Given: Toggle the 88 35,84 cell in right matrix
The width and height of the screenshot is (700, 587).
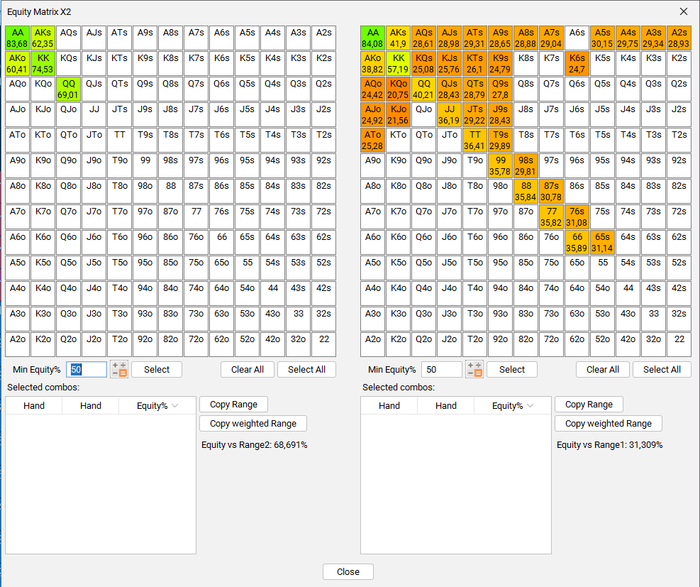Looking at the screenshot, I should coord(526,191).
